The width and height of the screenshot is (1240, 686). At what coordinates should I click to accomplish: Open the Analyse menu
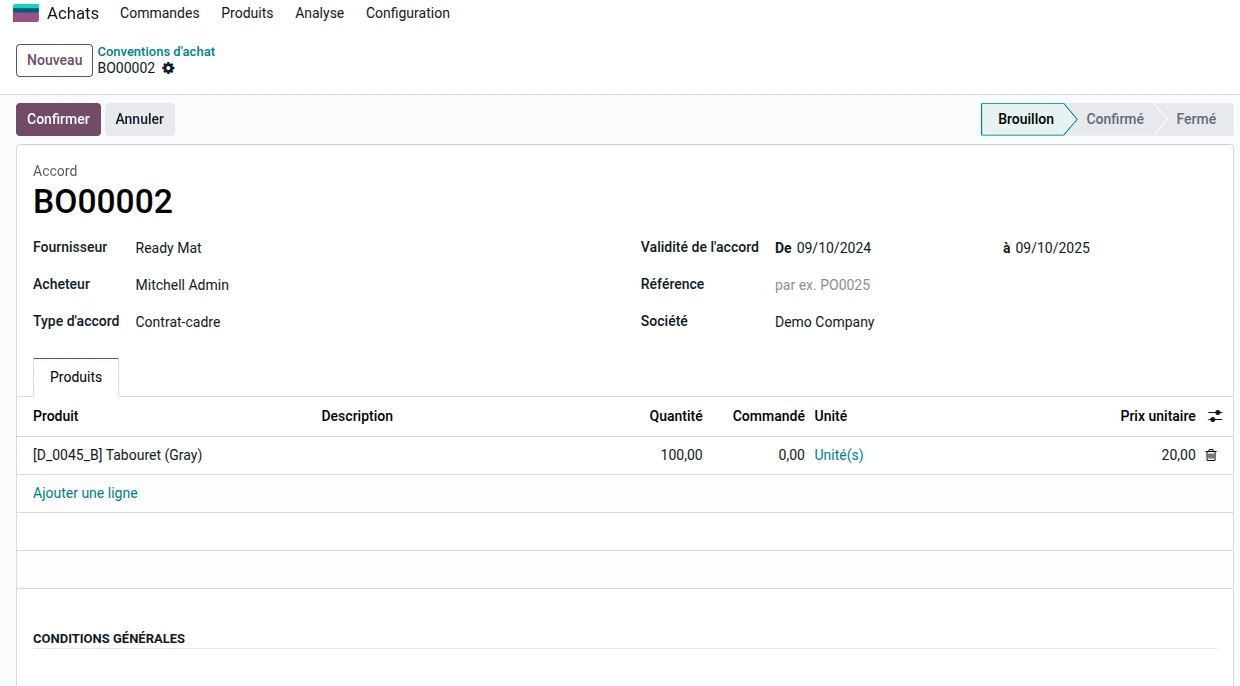pyautogui.click(x=320, y=13)
